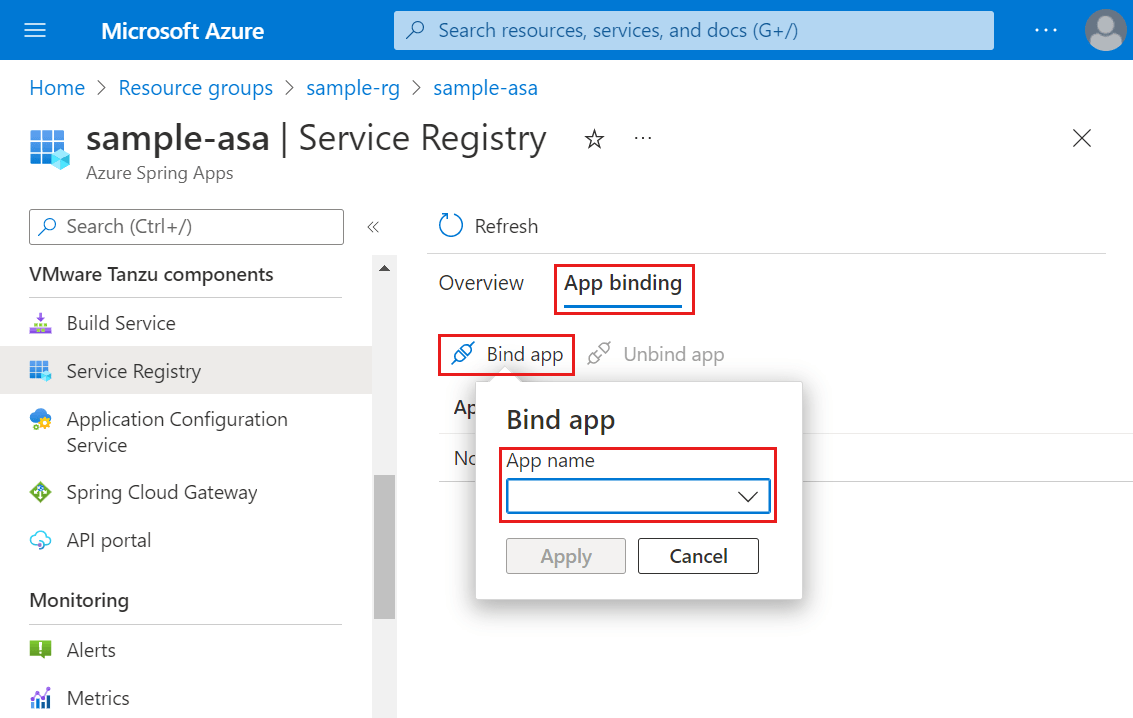Open Spring Cloud Gateway settings
This screenshot has width=1133, height=718.
point(161,491)
